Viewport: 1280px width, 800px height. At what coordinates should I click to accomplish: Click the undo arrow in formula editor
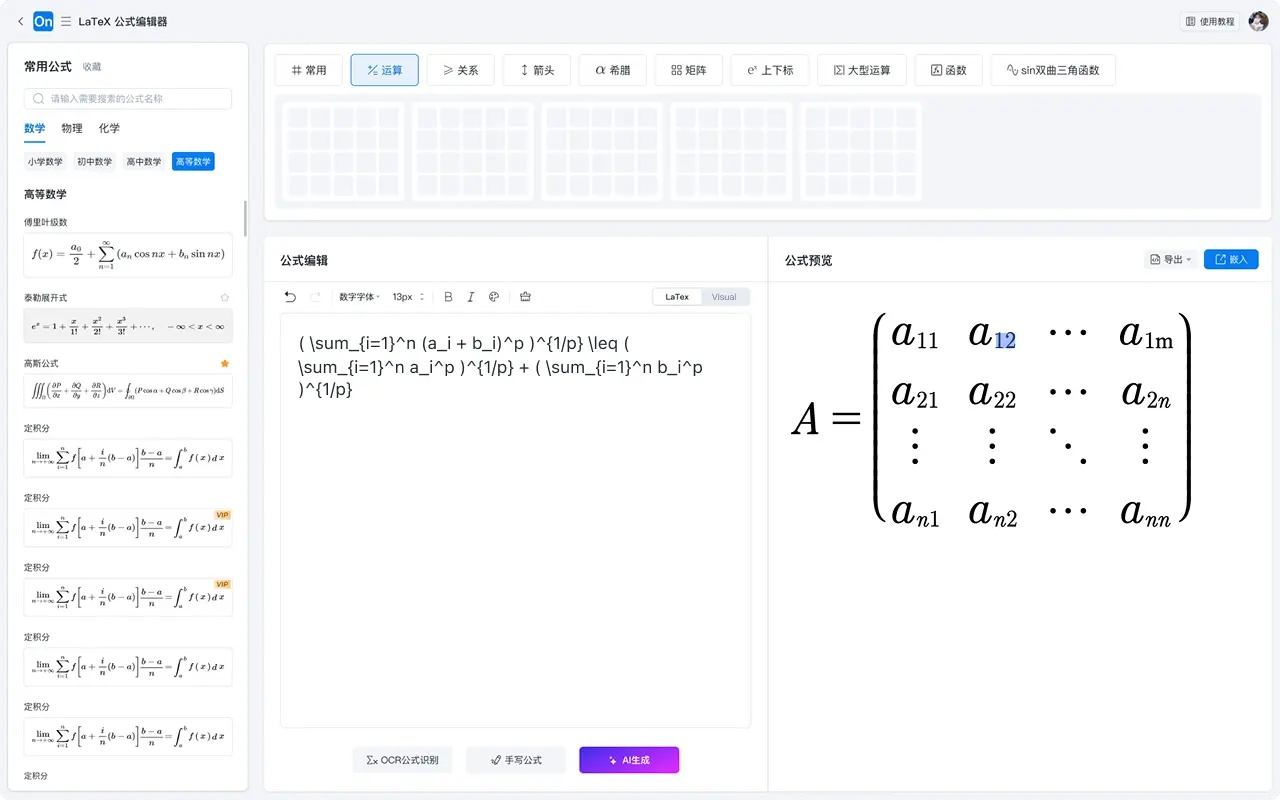tap(290, 297)
